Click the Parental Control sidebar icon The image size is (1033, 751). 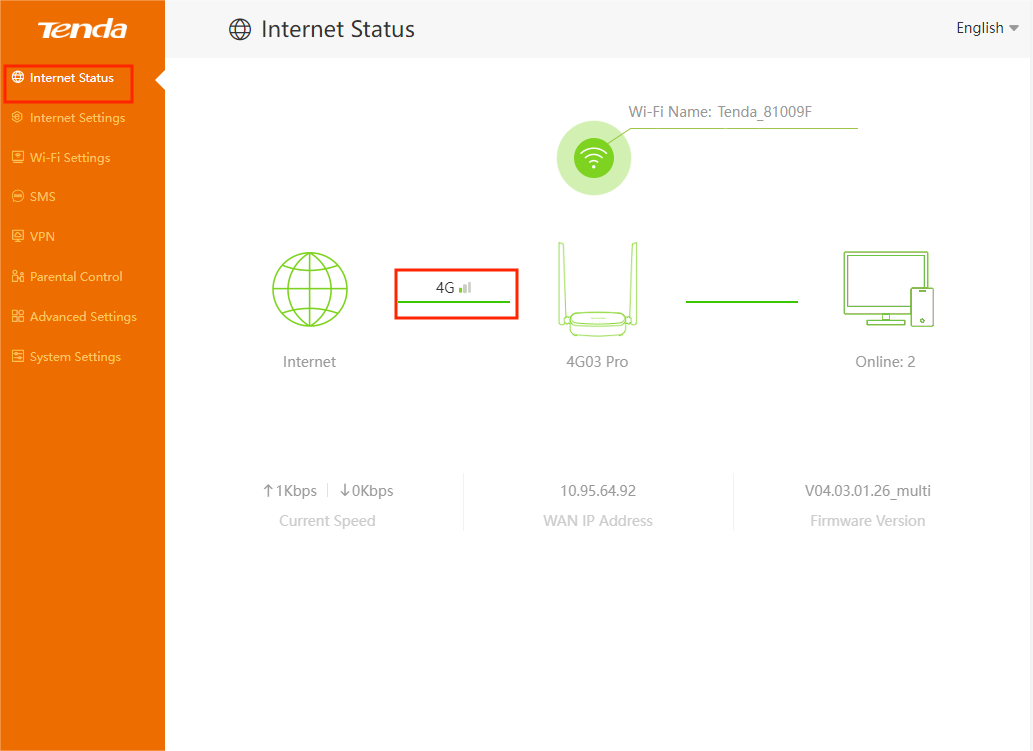coord(17,277)
